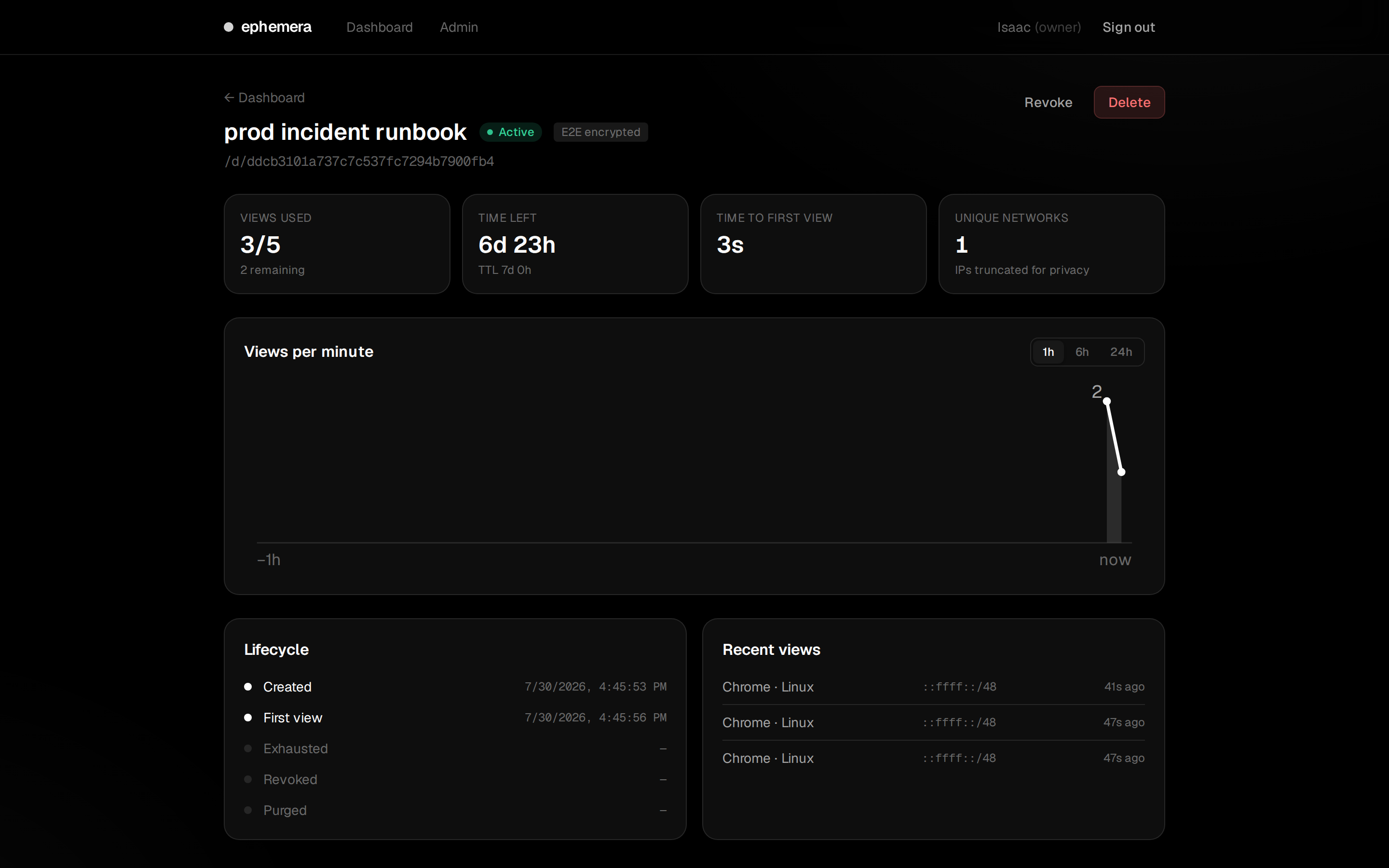Click the chart peak data point labeled 2
Screen dimensions: 1389x868
click(x=1107, y=401)
